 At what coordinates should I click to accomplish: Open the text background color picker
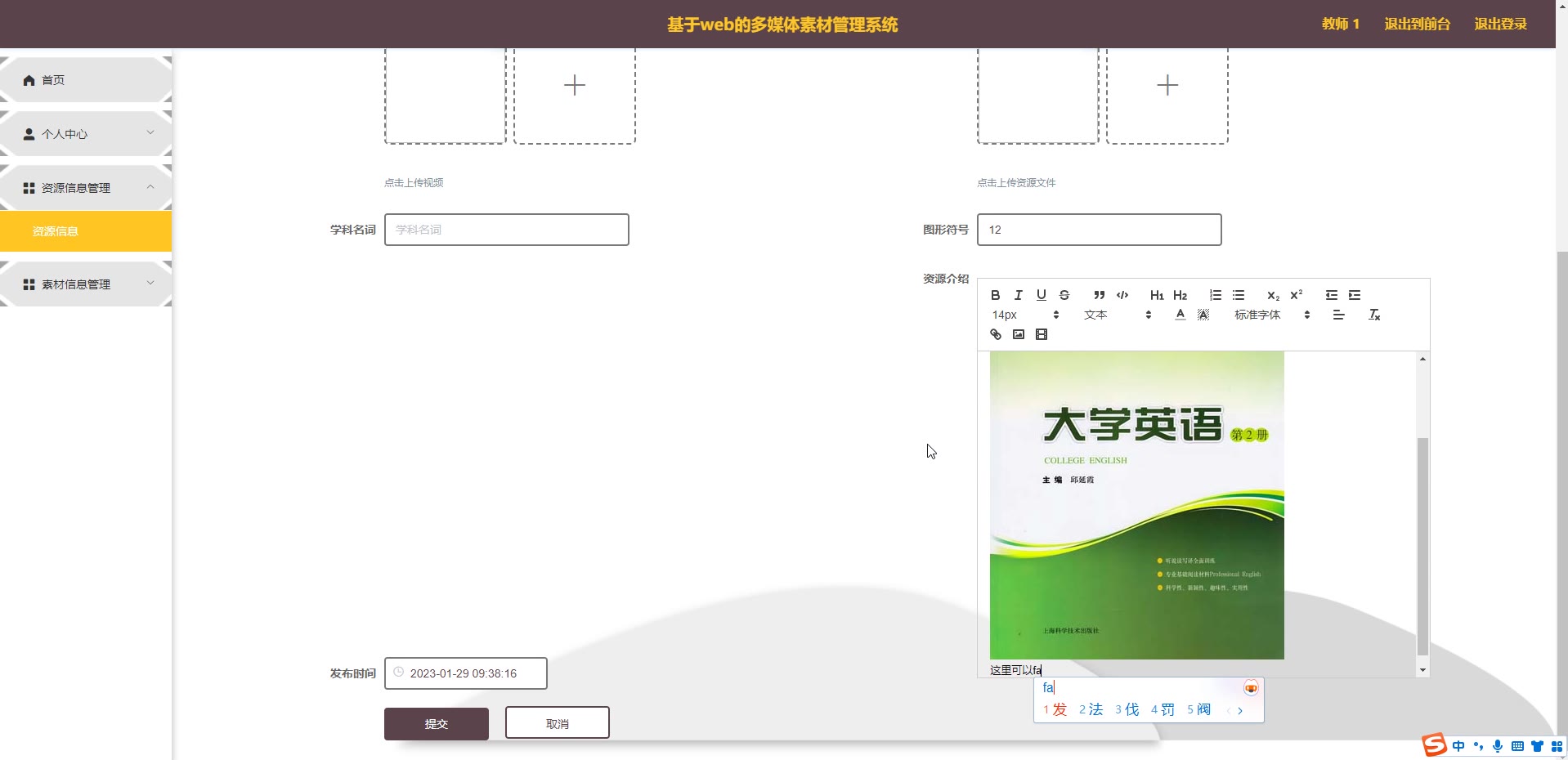[x=1203, y=315]
